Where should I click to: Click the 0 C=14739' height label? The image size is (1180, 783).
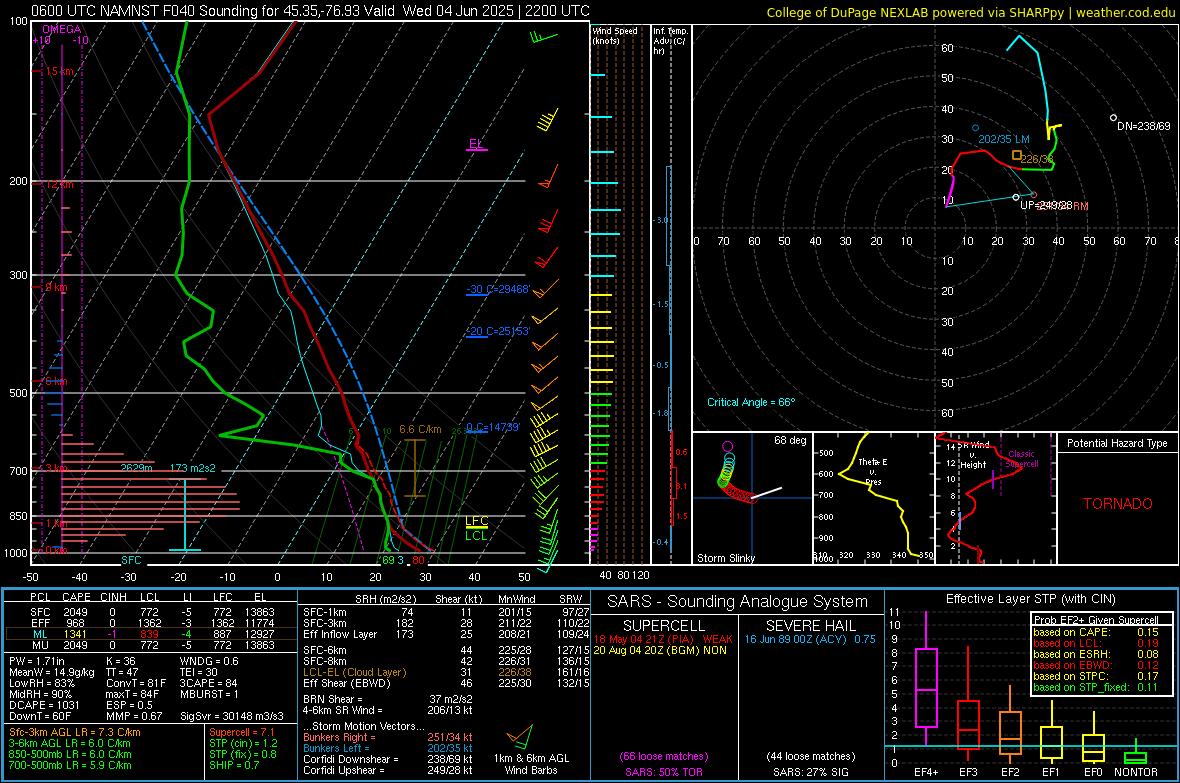493,427
